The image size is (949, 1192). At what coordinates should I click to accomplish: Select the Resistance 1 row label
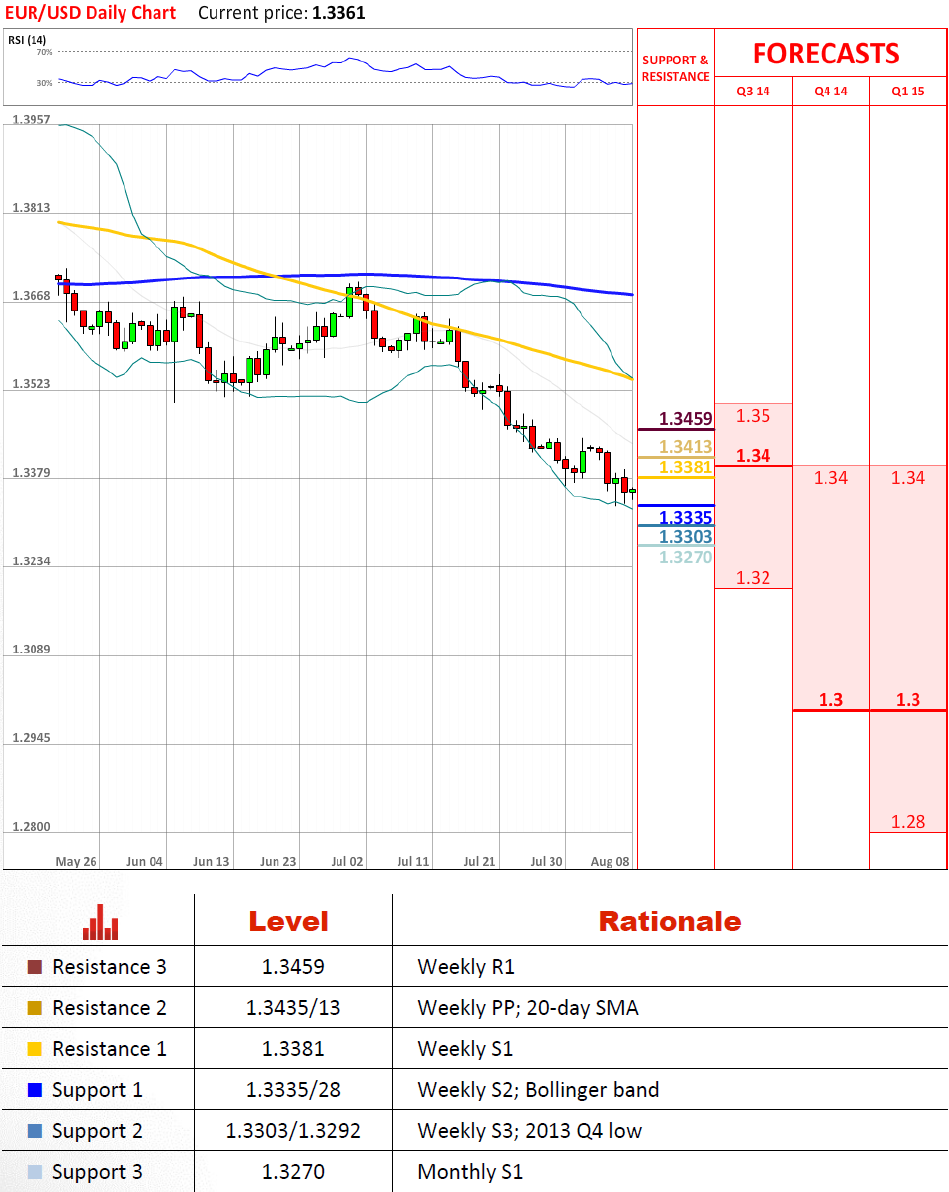click(109, 1049)
